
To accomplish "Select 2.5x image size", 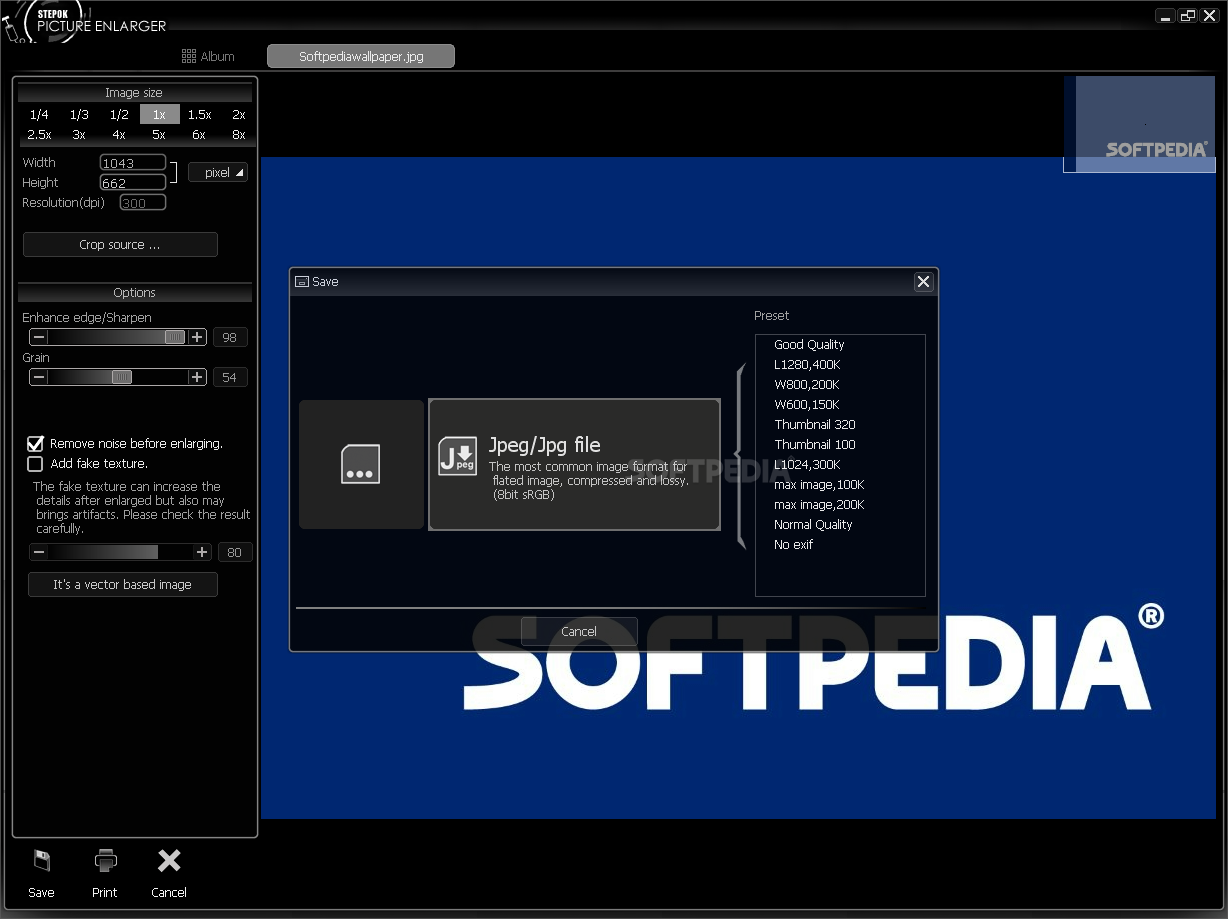I will (39, 134).
